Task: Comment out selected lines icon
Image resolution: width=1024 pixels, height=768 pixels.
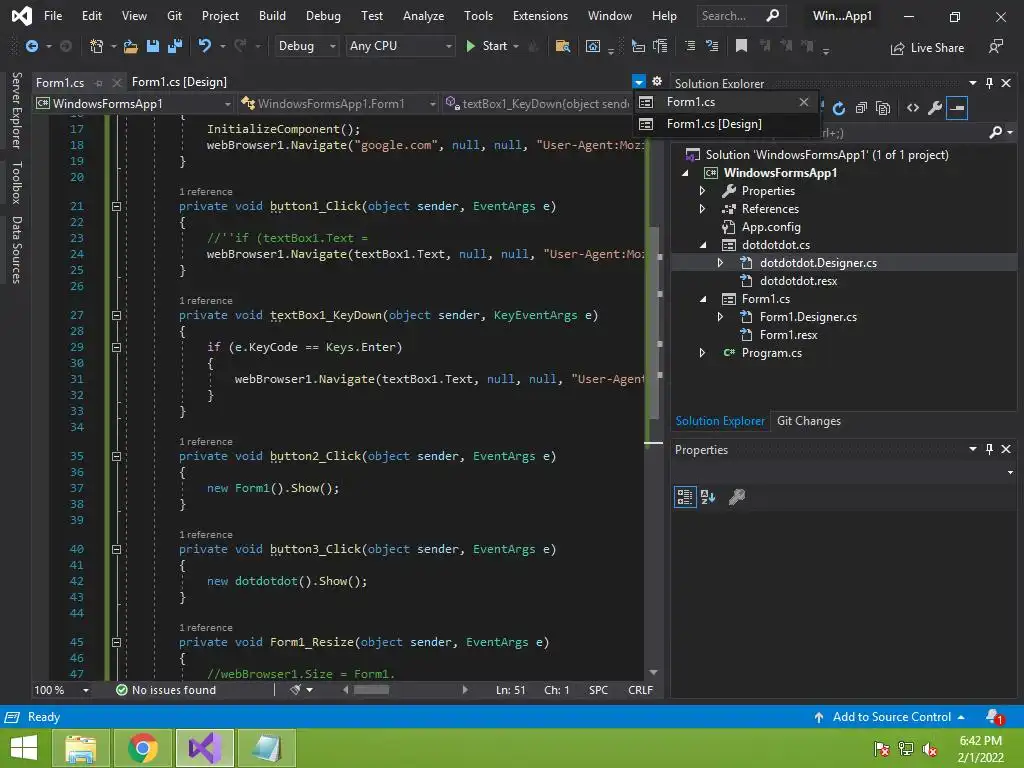Action: tap(690, 46)
